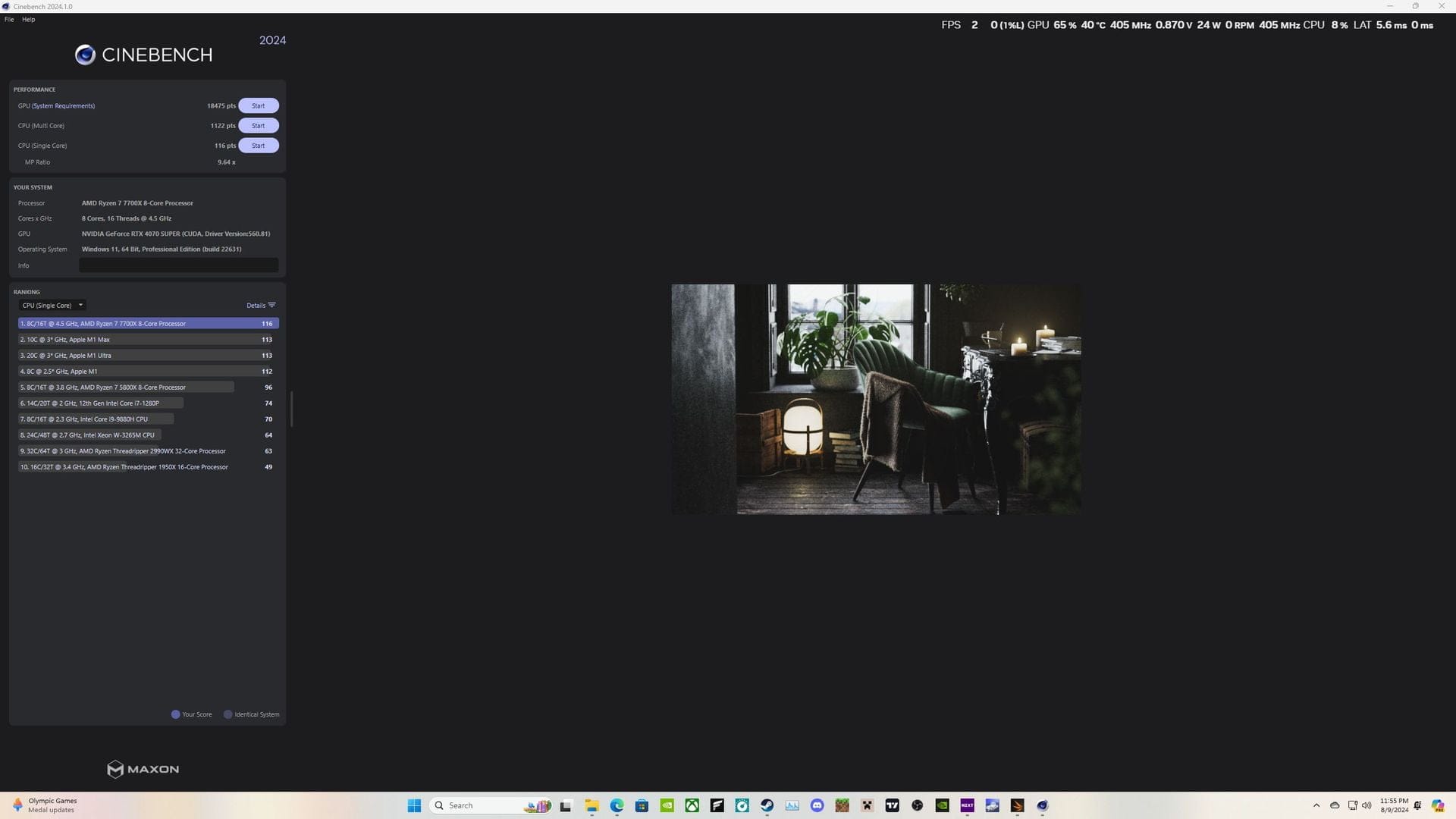This screenshot has width=1456, height=819.
Task: Select the Core i9-9880H ranking entry
Action: tap(149, 419)
